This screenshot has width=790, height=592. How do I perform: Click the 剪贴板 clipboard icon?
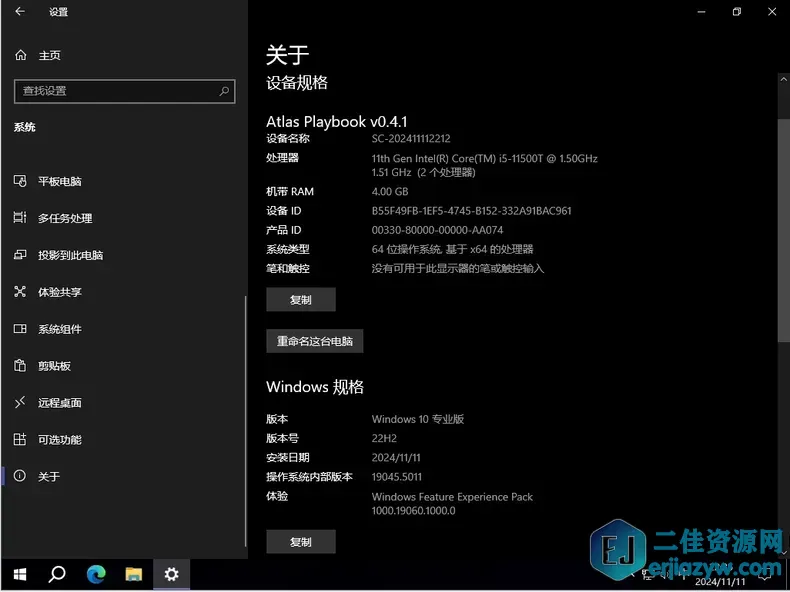[20, 365]
